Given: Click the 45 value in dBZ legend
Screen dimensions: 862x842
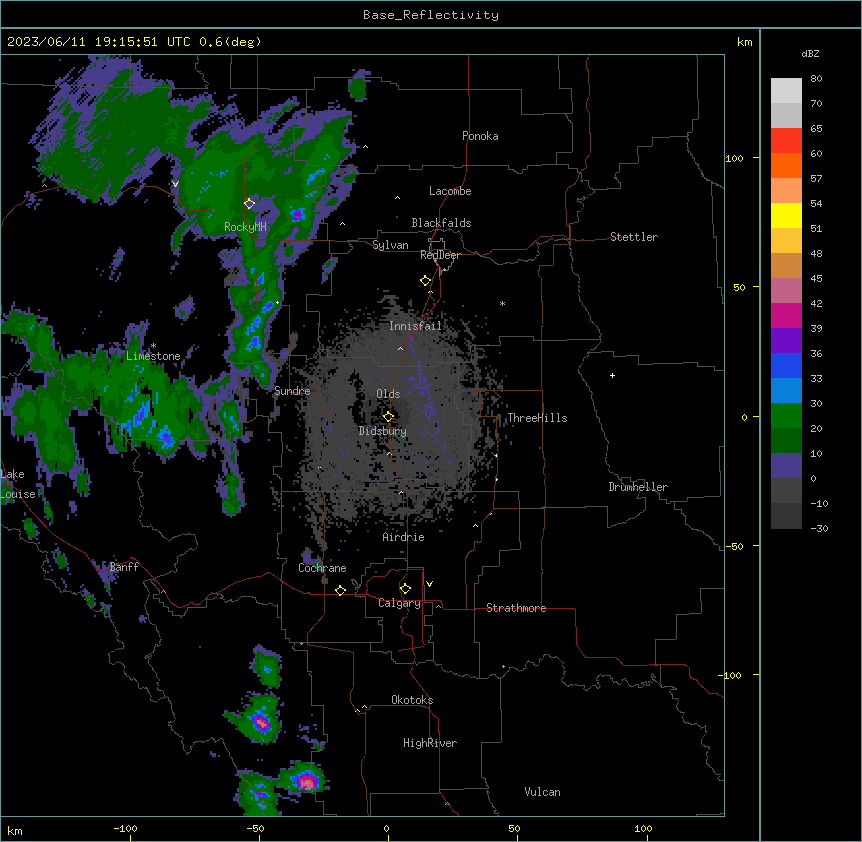Looking at the screenshot, I should coord(816,279).
